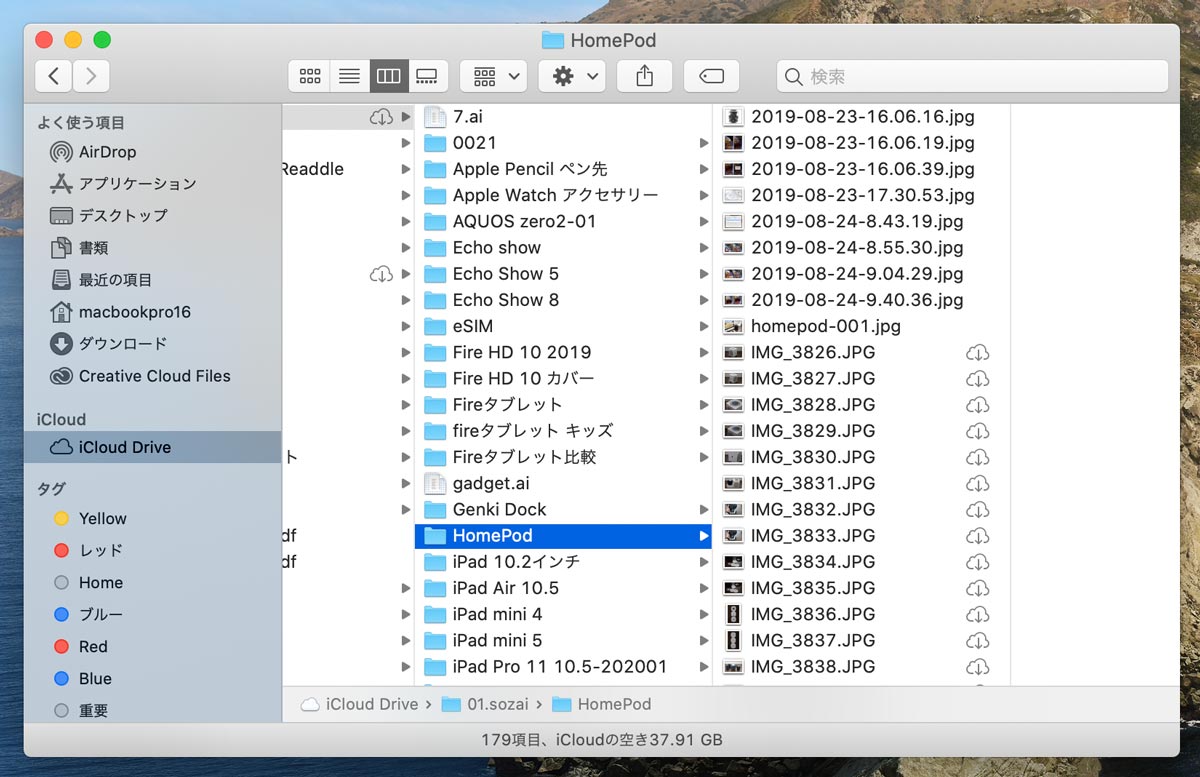
Task: Click iCloud Drive in path bar
Action: tap(360, 704)
